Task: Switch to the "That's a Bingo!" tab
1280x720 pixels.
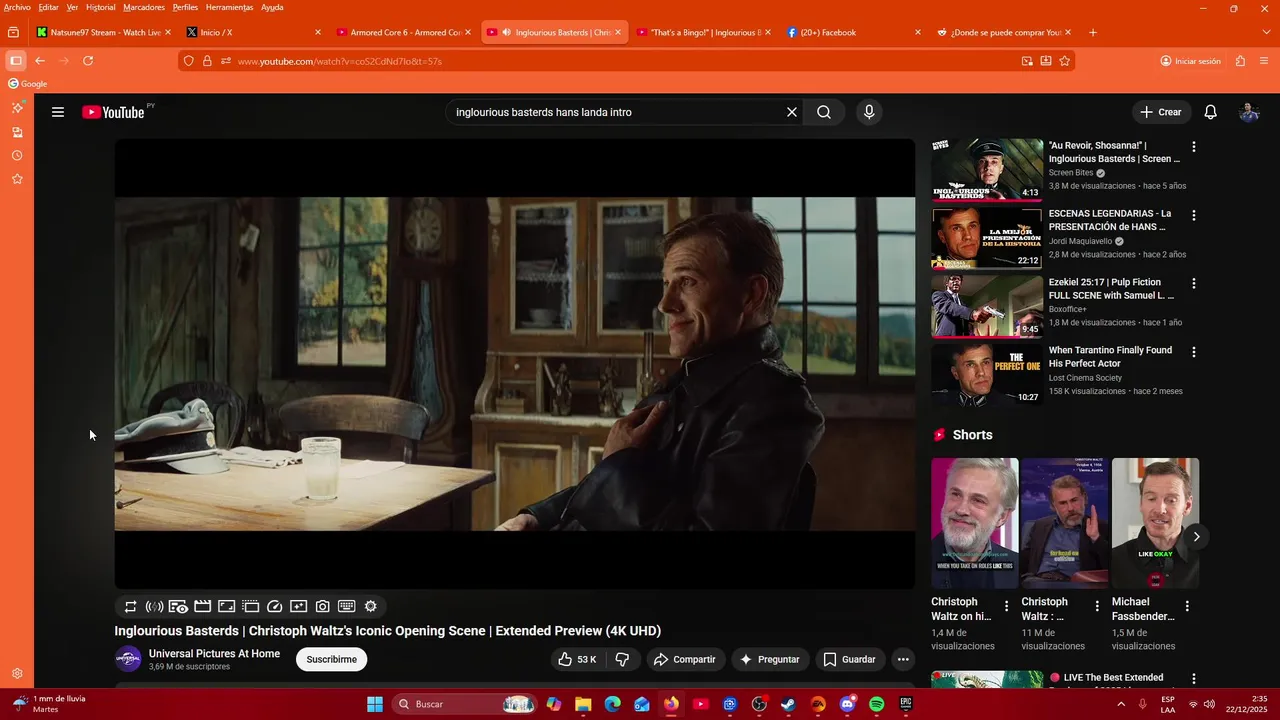Action: pyautogui.click(x=704, y=32)
